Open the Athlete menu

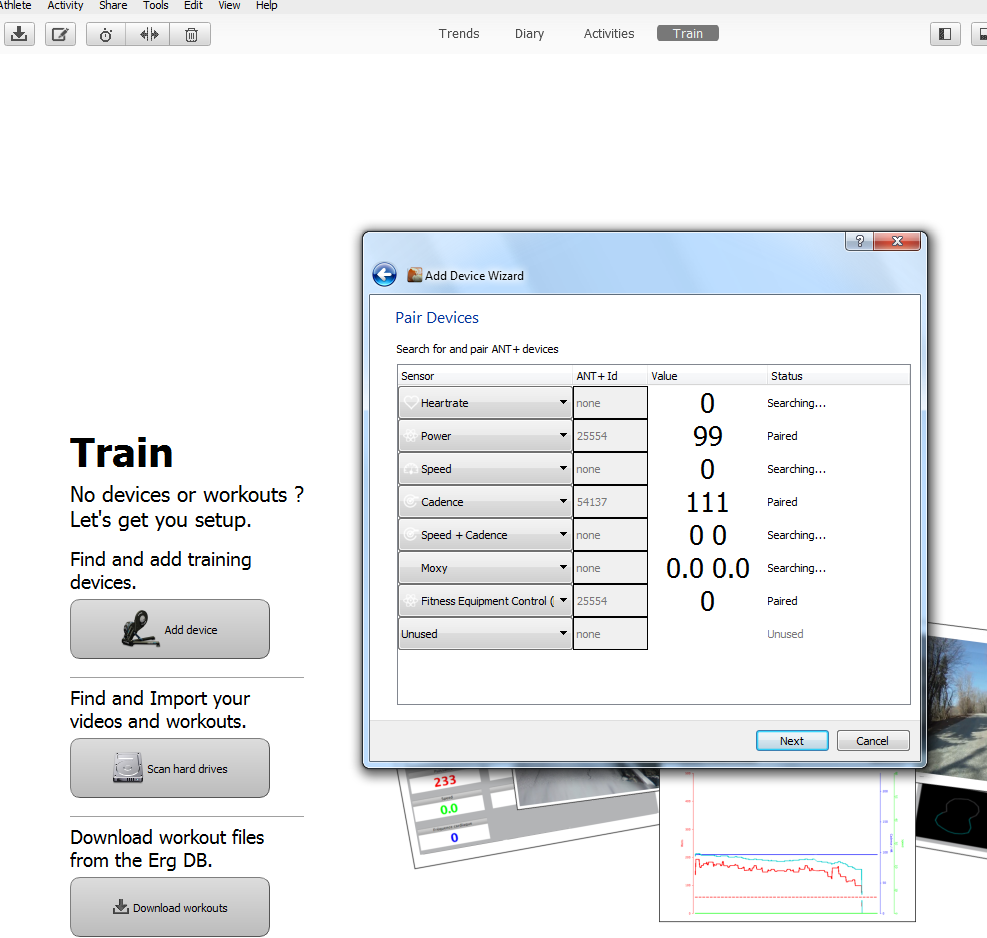click(15, 6)
